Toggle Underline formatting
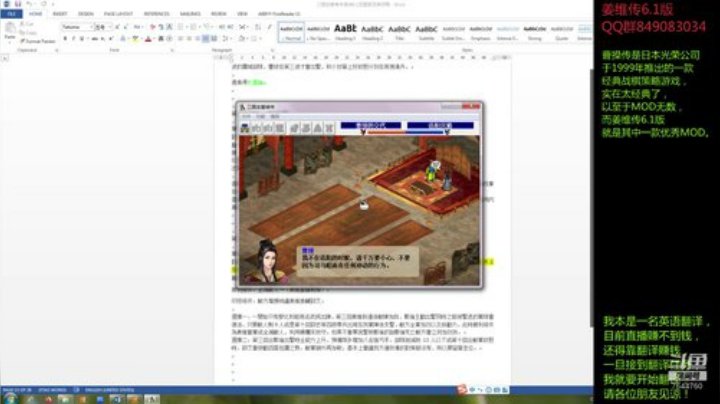 point(82,39)
